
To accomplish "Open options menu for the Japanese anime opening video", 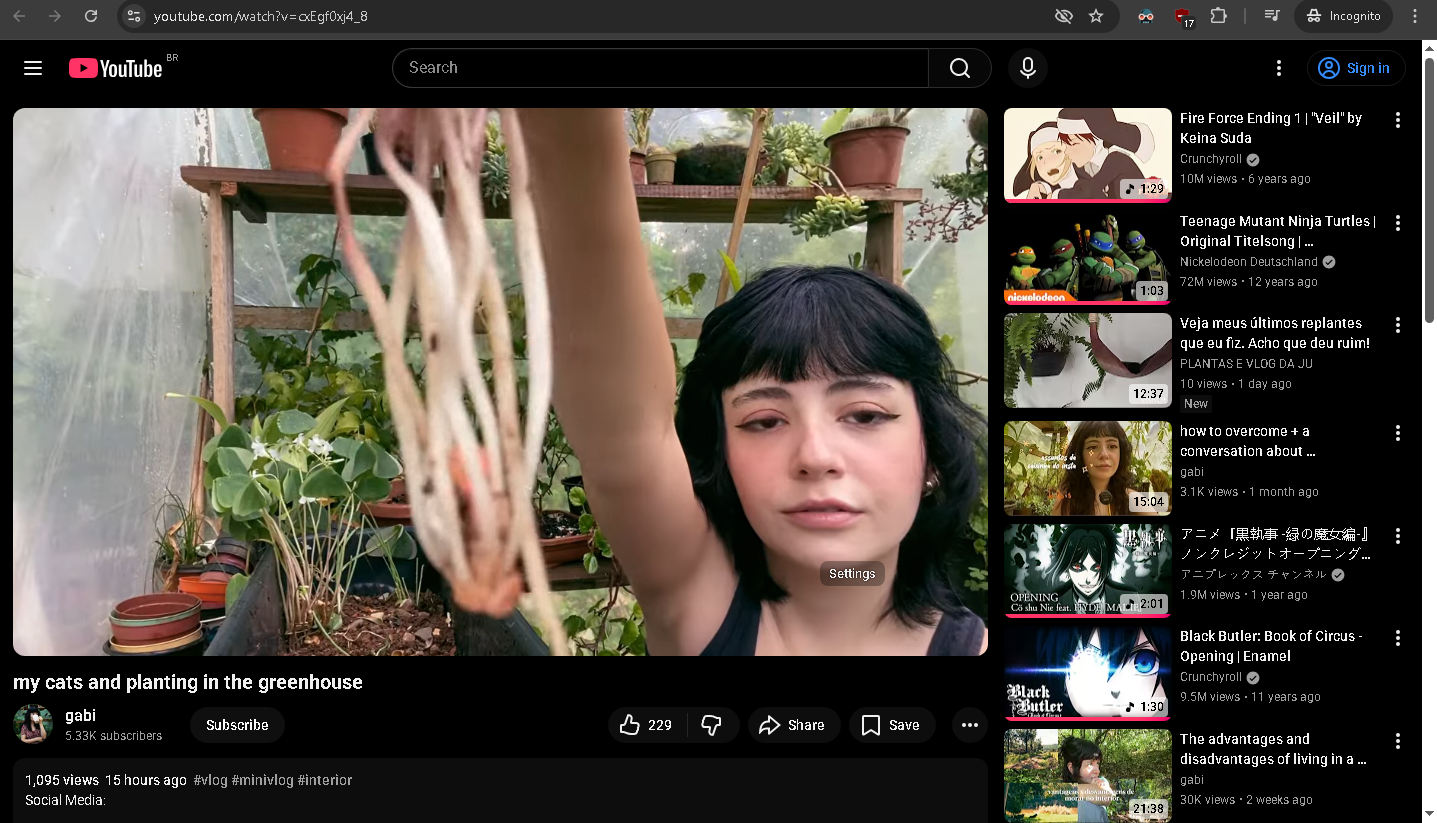I will [1398, 536].
